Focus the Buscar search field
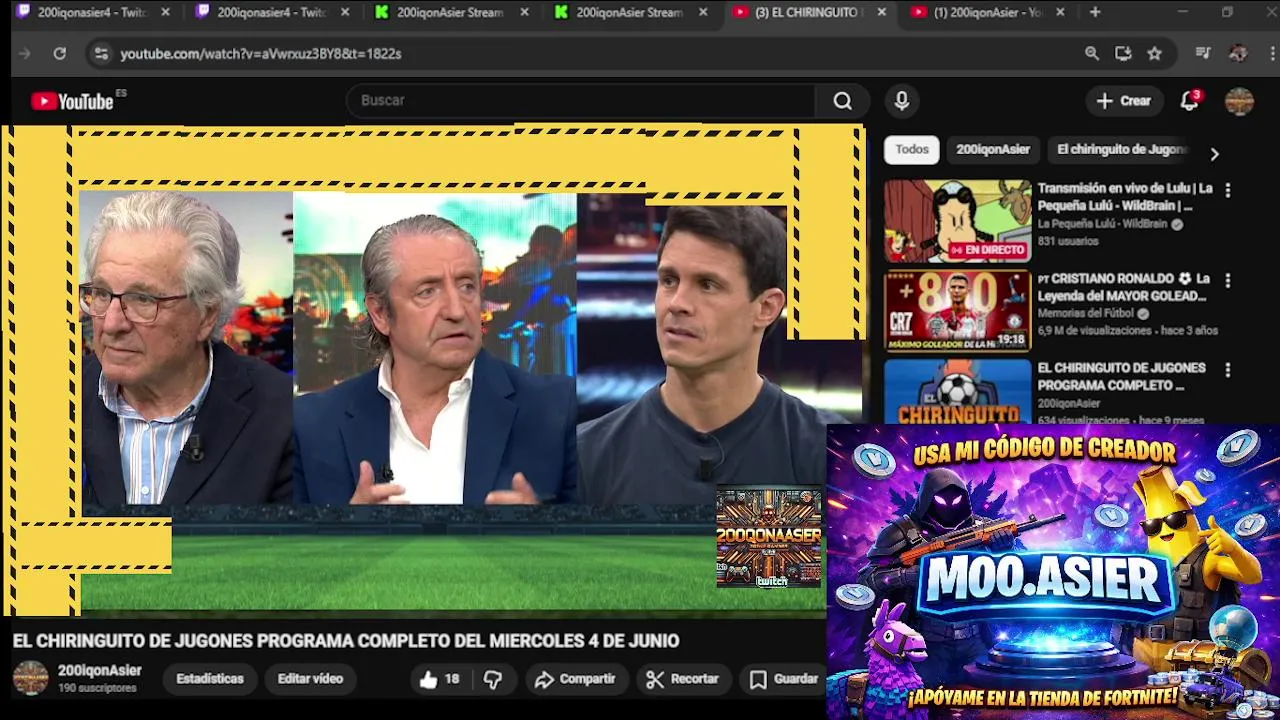This screenshot has height=720, width=1280. tap(580, 101)
